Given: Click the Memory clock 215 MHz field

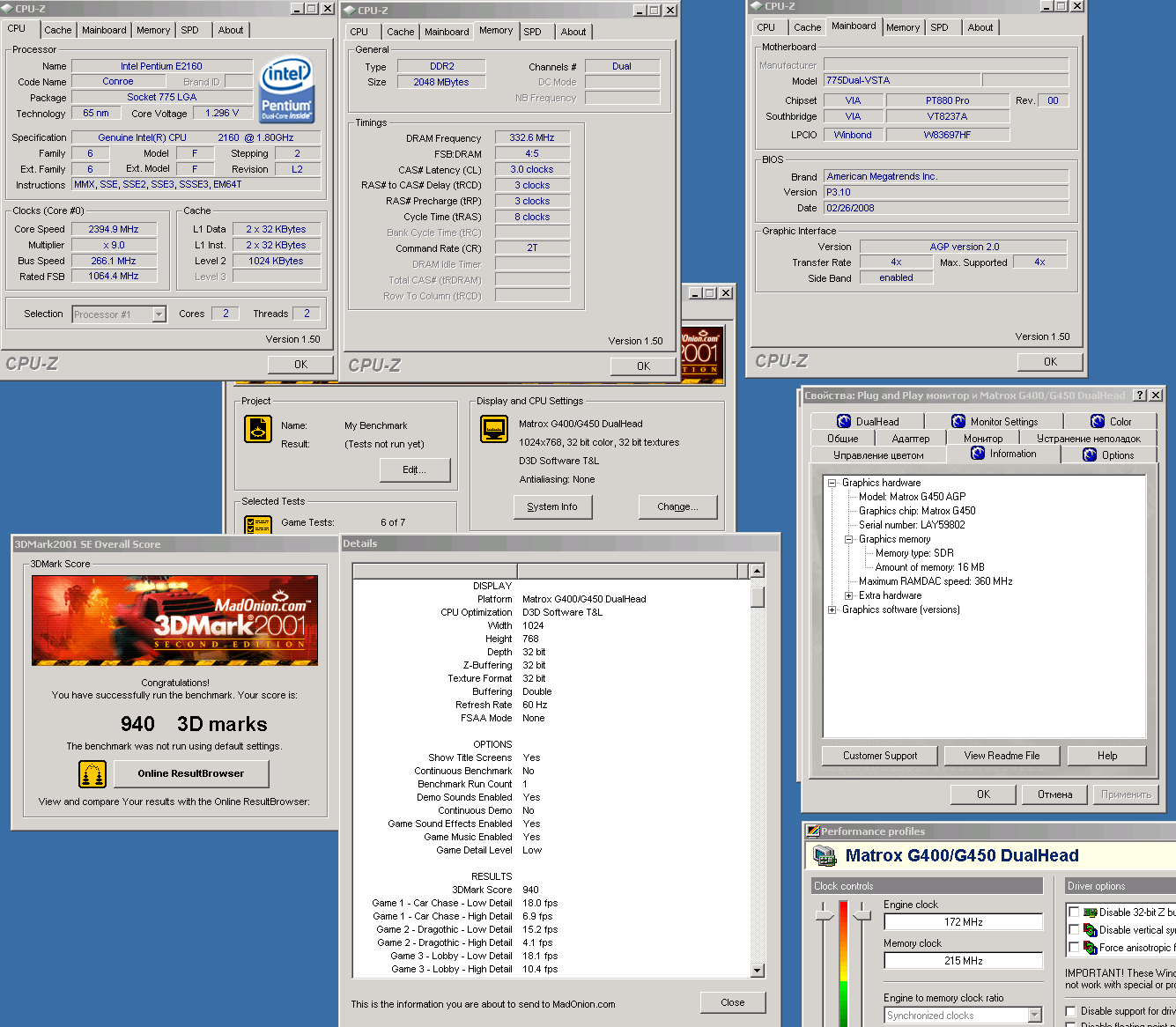Looking at the screenshot, I should (963, 961).
